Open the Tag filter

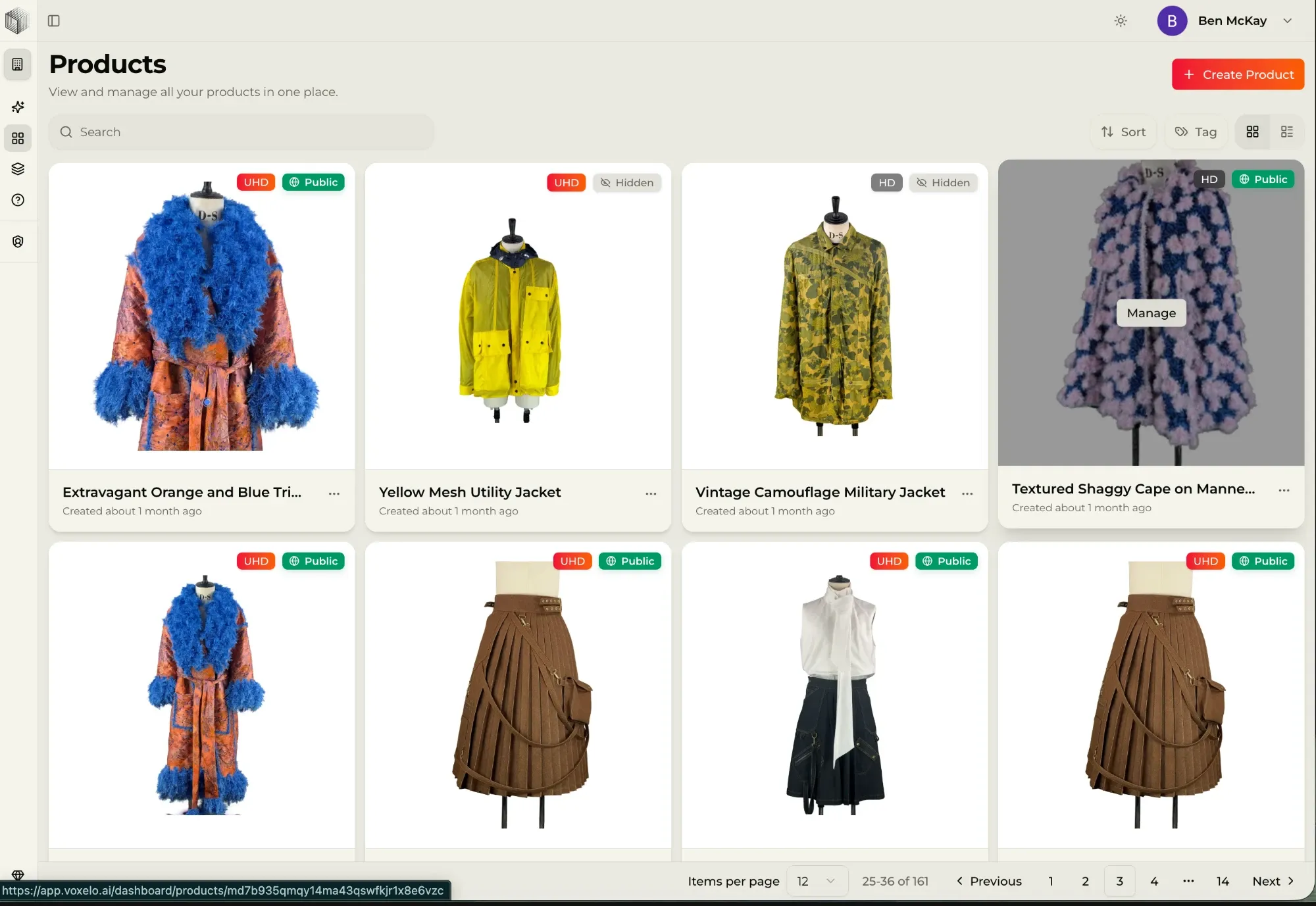pyautogui.click(x=1196, y=132)
